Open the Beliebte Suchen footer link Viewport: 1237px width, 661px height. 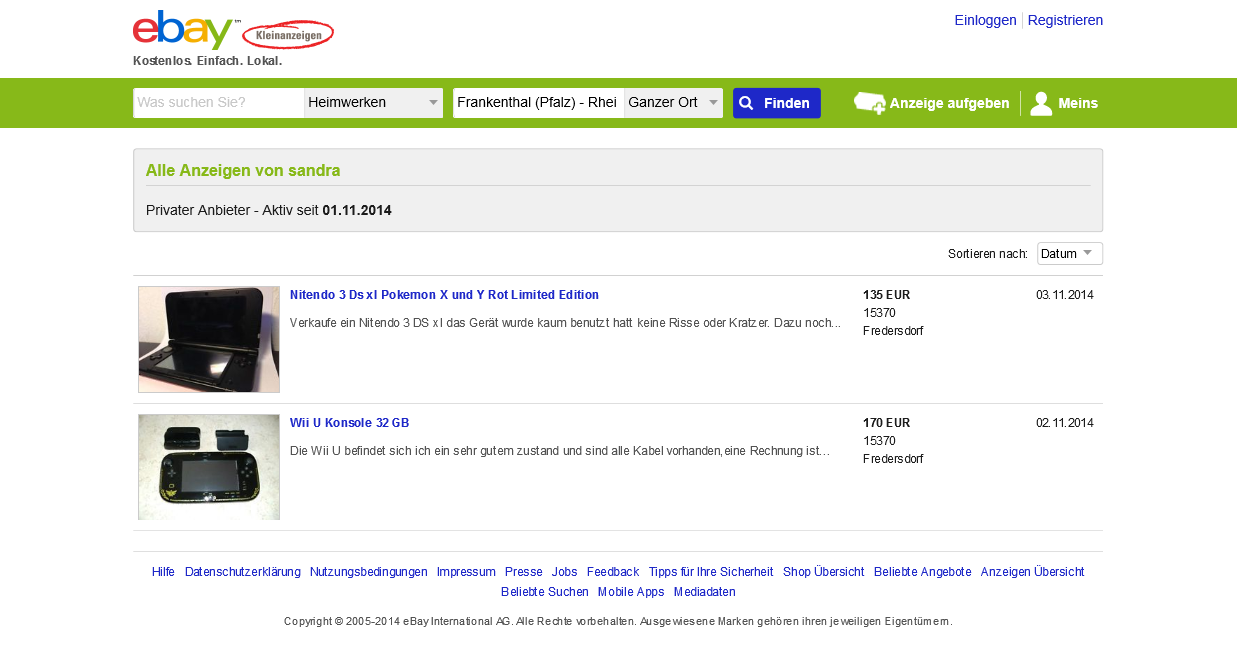click(545, 592)
